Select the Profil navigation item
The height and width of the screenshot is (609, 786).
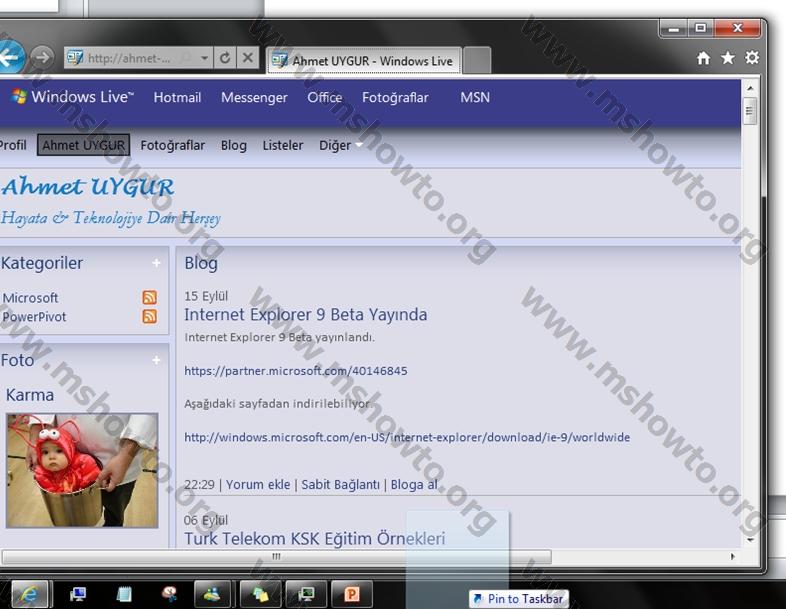pyautogui.click(x=13, y=145)
